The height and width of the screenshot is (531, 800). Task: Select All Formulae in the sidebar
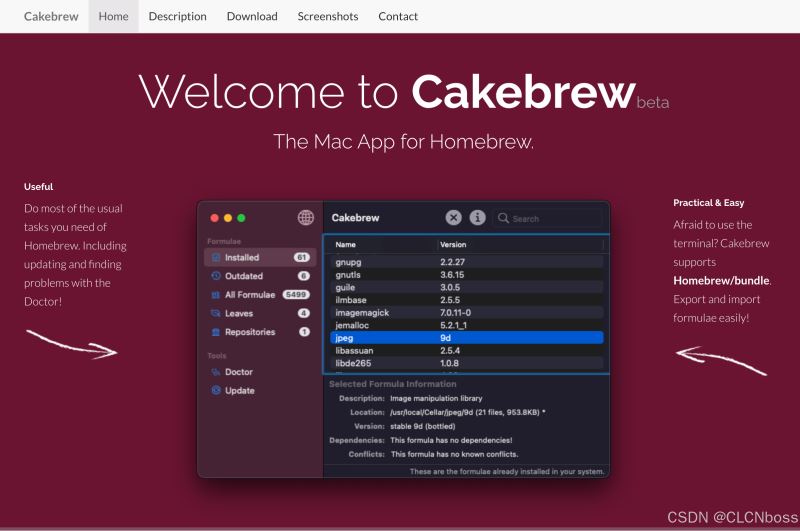coord(260,295)
